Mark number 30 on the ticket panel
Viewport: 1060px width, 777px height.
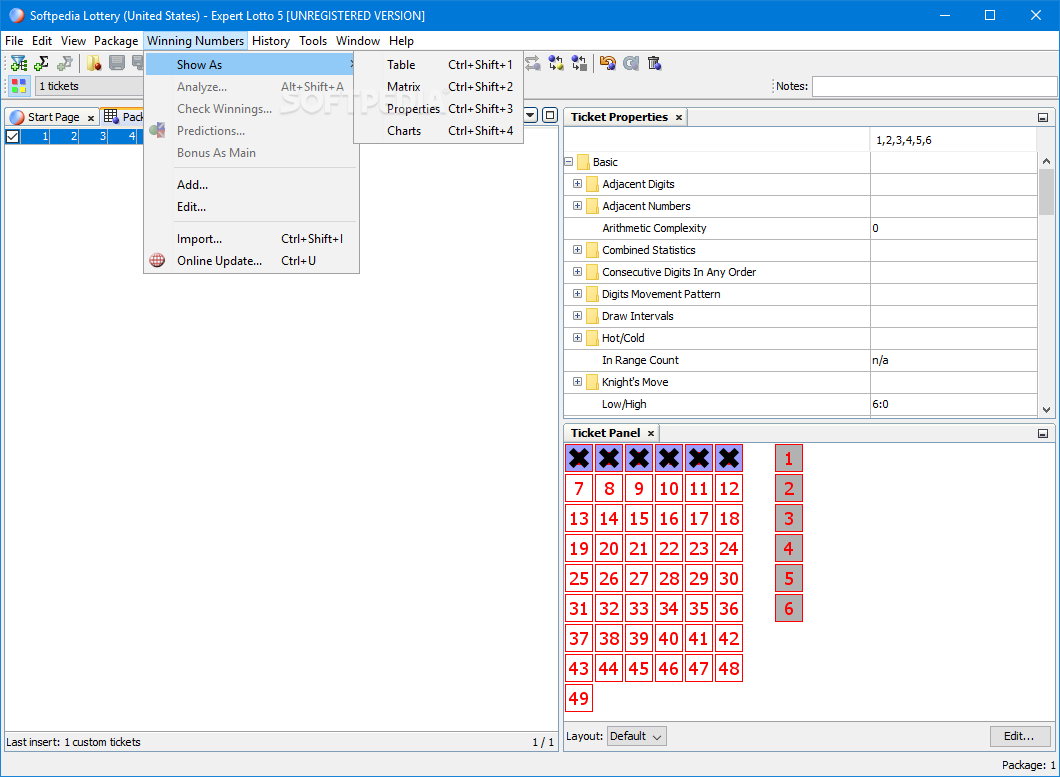tap(729, 578)
